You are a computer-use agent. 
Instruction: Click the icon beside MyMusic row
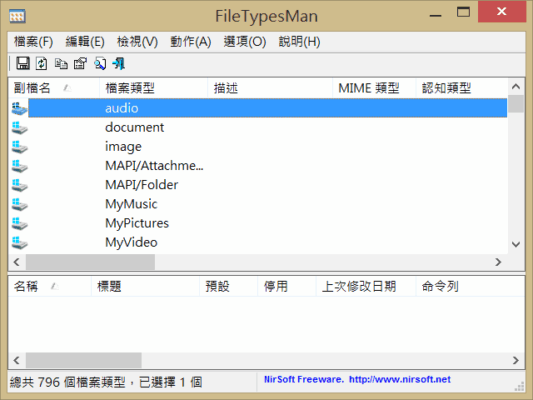pyautogui.click(x=19, y=204)
